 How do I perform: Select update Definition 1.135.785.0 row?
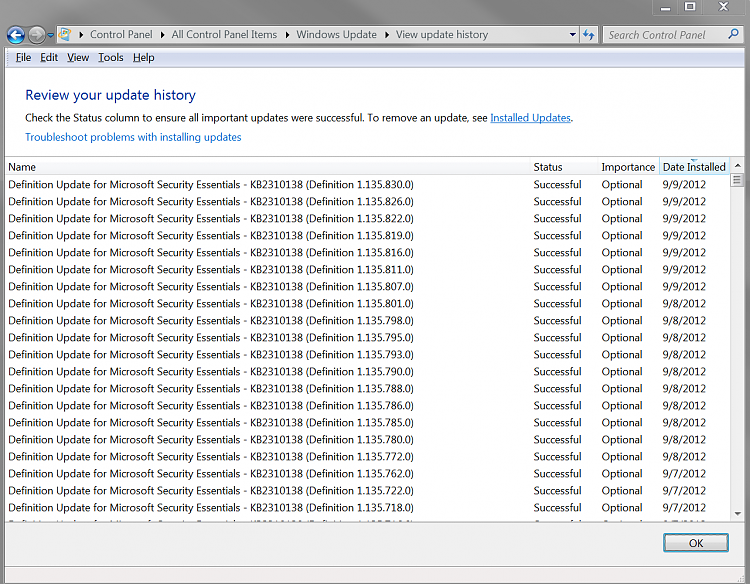click(367, 423)
